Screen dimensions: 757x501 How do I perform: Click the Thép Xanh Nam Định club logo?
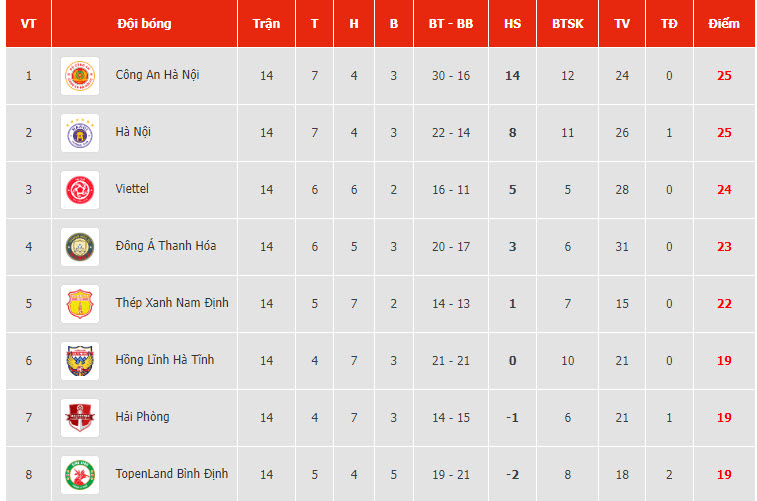pyautogui.click(x=79, y=304)
